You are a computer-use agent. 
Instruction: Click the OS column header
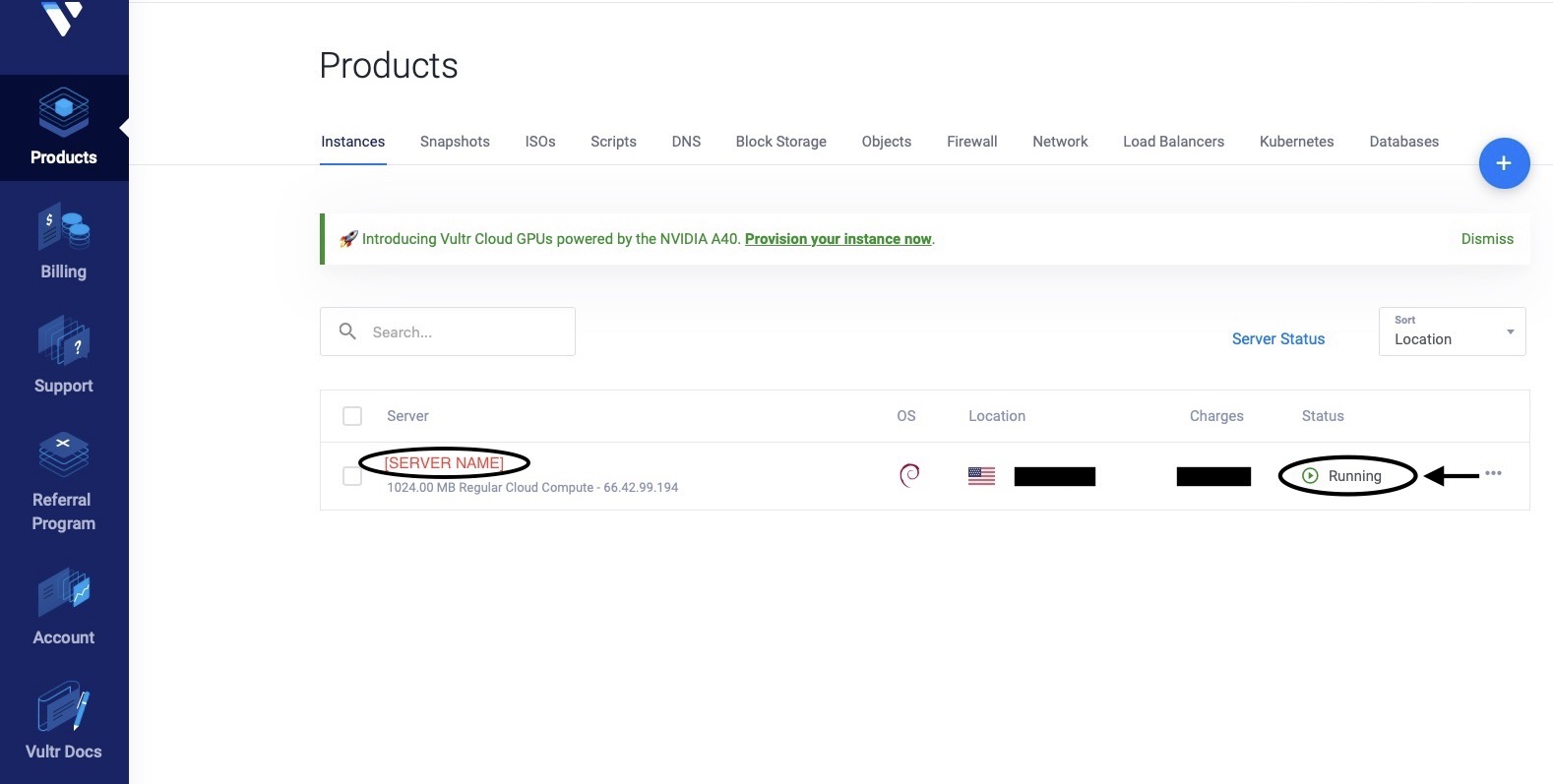point(906,416)
